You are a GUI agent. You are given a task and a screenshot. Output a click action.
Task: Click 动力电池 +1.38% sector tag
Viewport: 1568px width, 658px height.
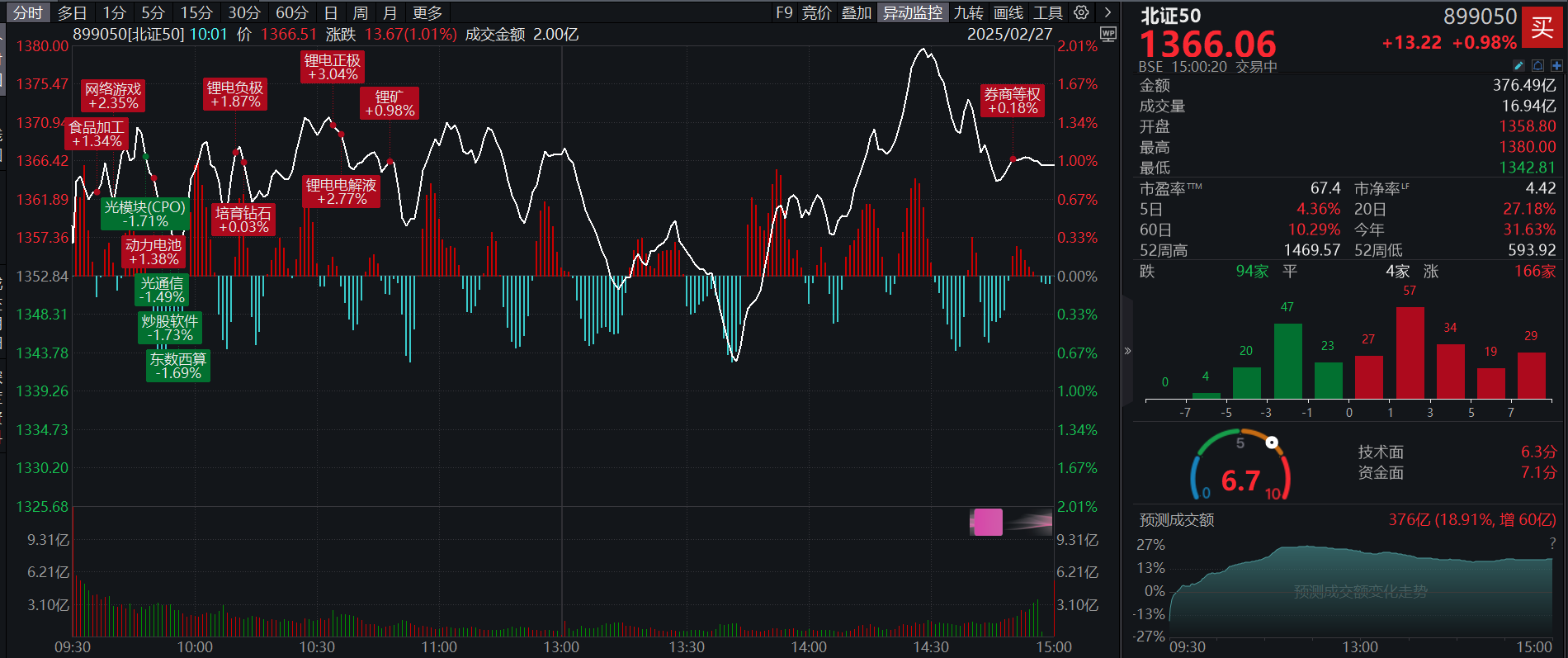(153, 252)
